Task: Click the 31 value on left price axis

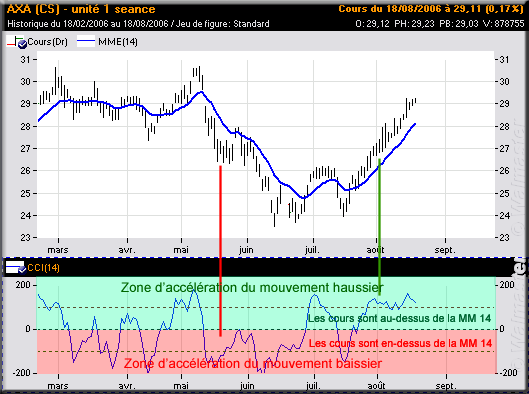Action: (25, 60)
